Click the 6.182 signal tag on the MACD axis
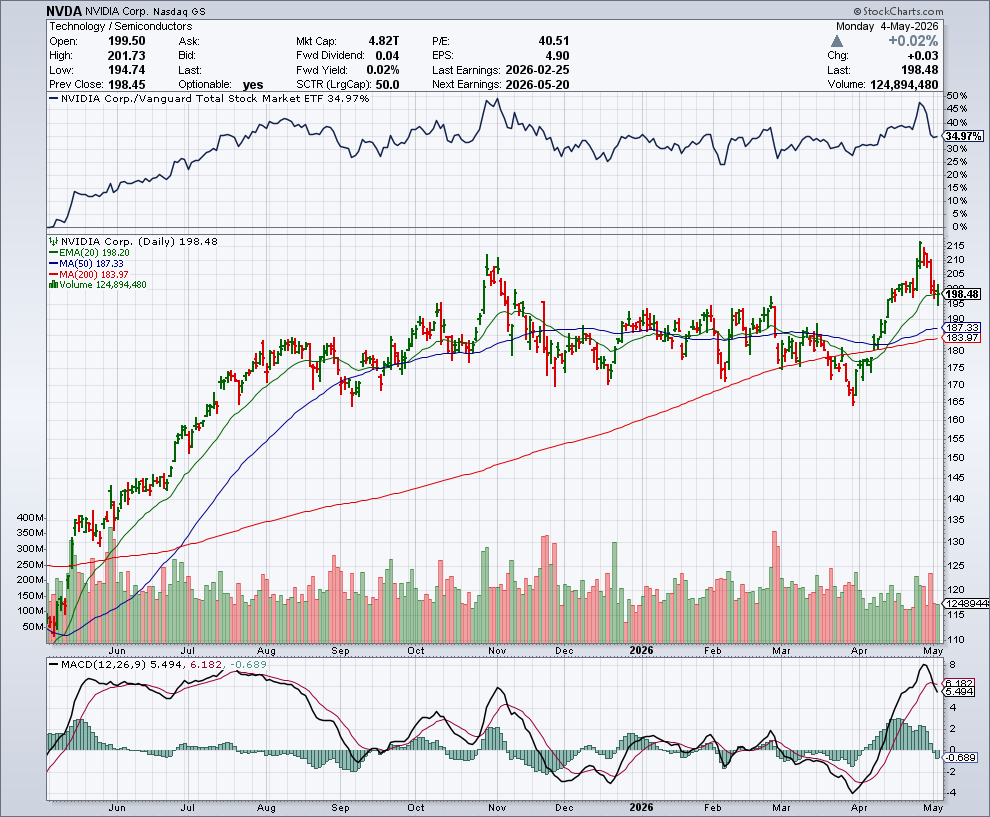990x817 pixels. [x=958, y=683]
